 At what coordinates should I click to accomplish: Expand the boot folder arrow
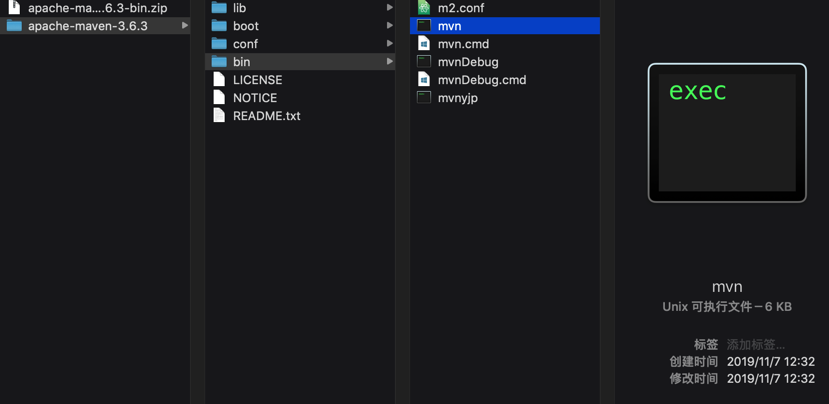point(390,26)
